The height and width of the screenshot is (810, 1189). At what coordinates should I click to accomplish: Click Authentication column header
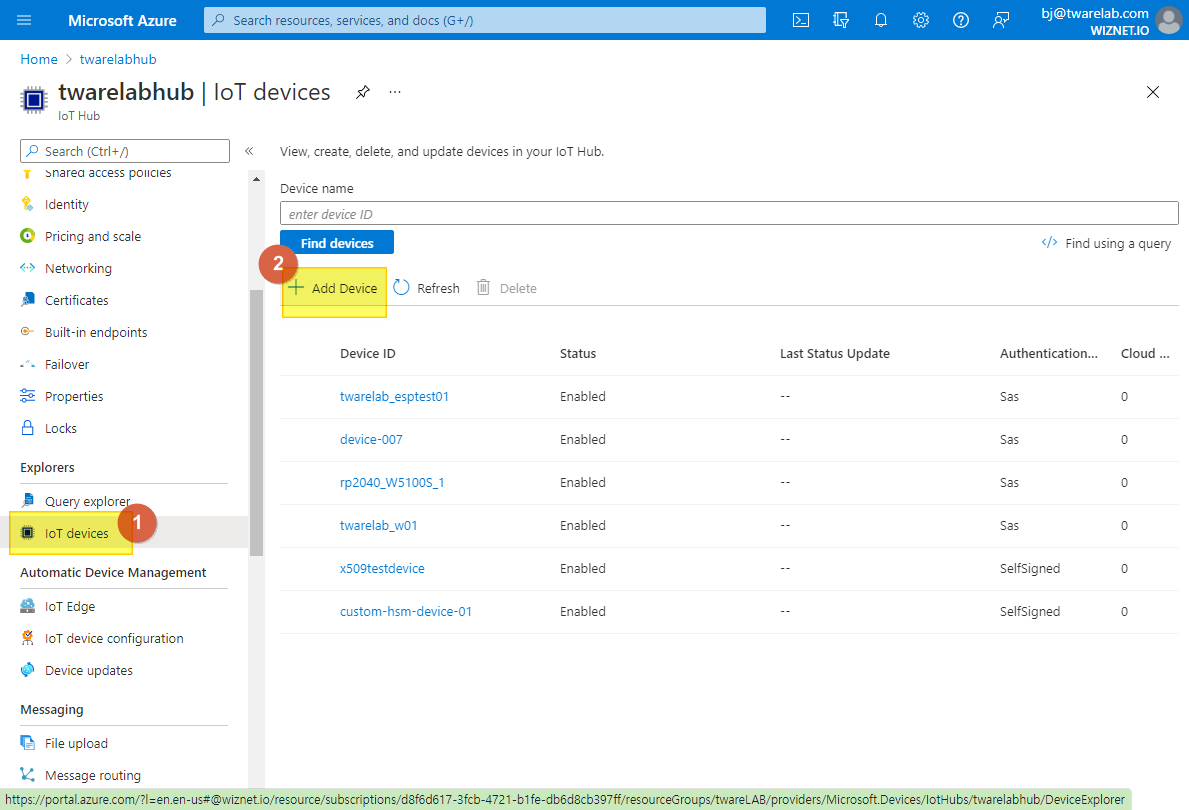1049,353
